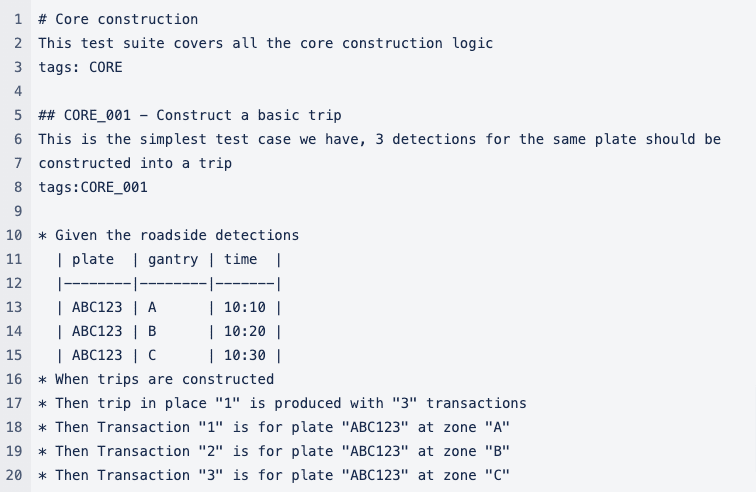
Task: Click the 'plate' table header cell
Action: click(x=93, y=259)
